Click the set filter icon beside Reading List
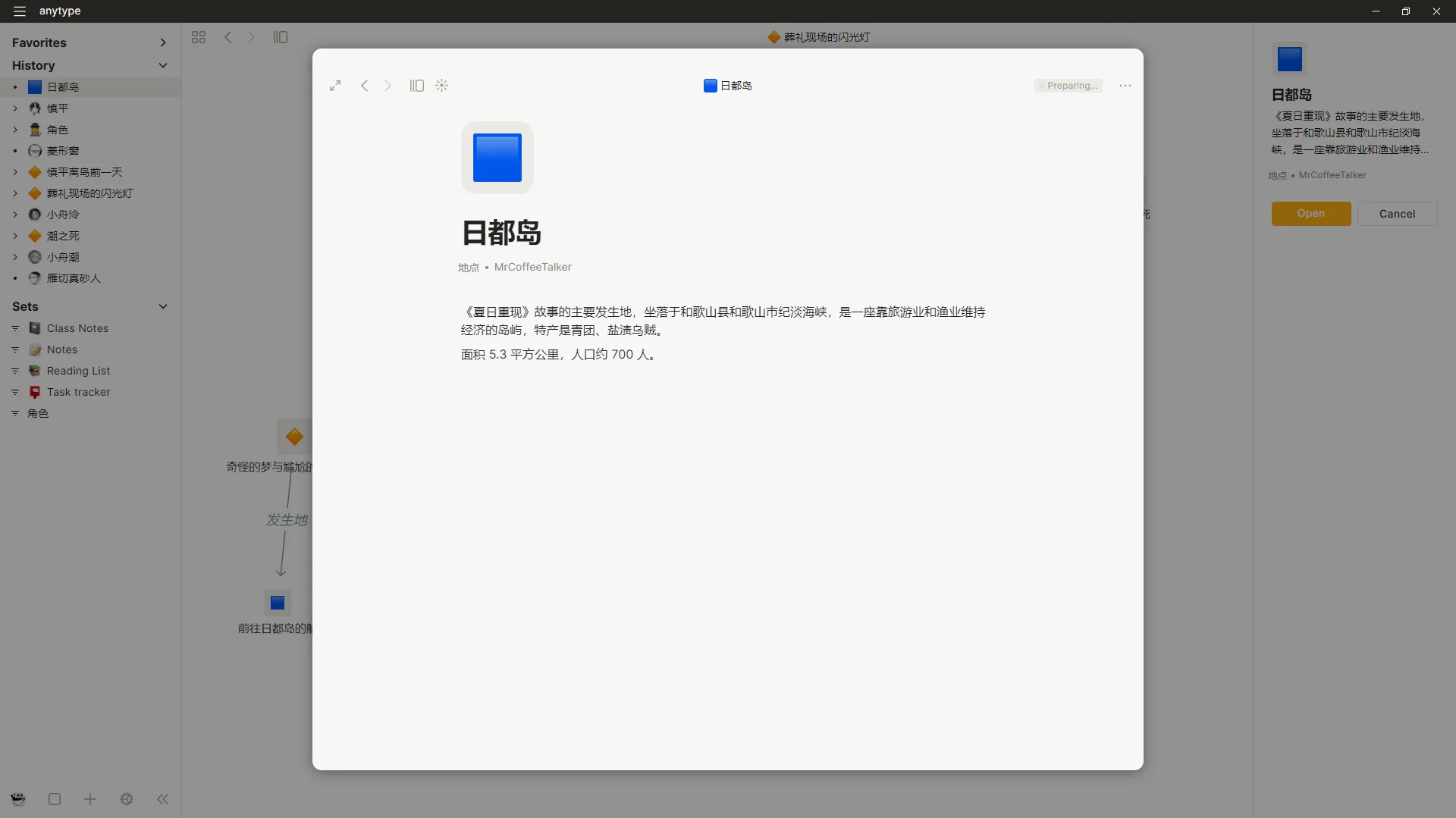Screen dimensions: 1456x818 (14, 371)
